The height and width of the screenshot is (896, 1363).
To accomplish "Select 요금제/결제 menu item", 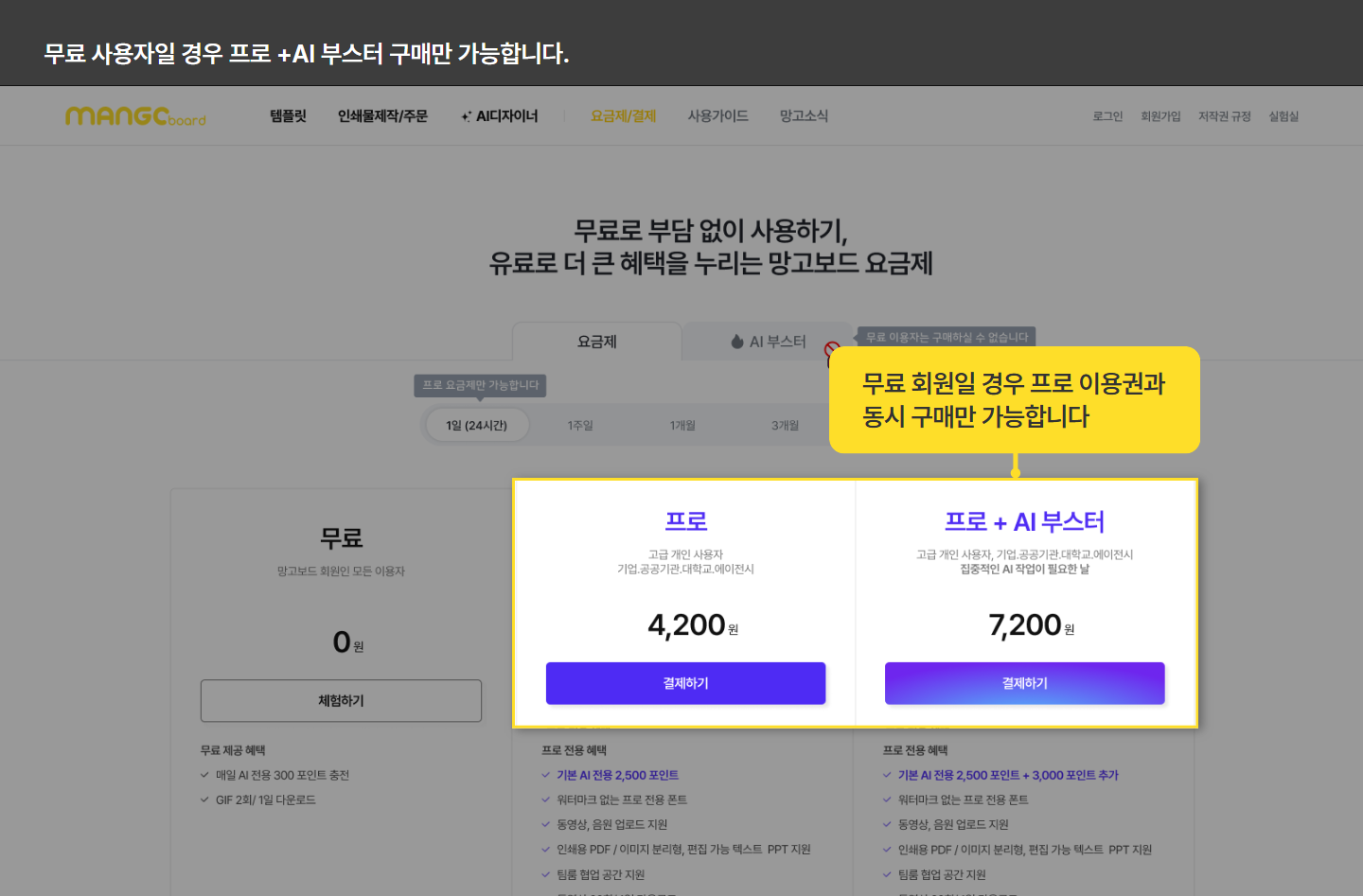I will (x=623, y=115).
